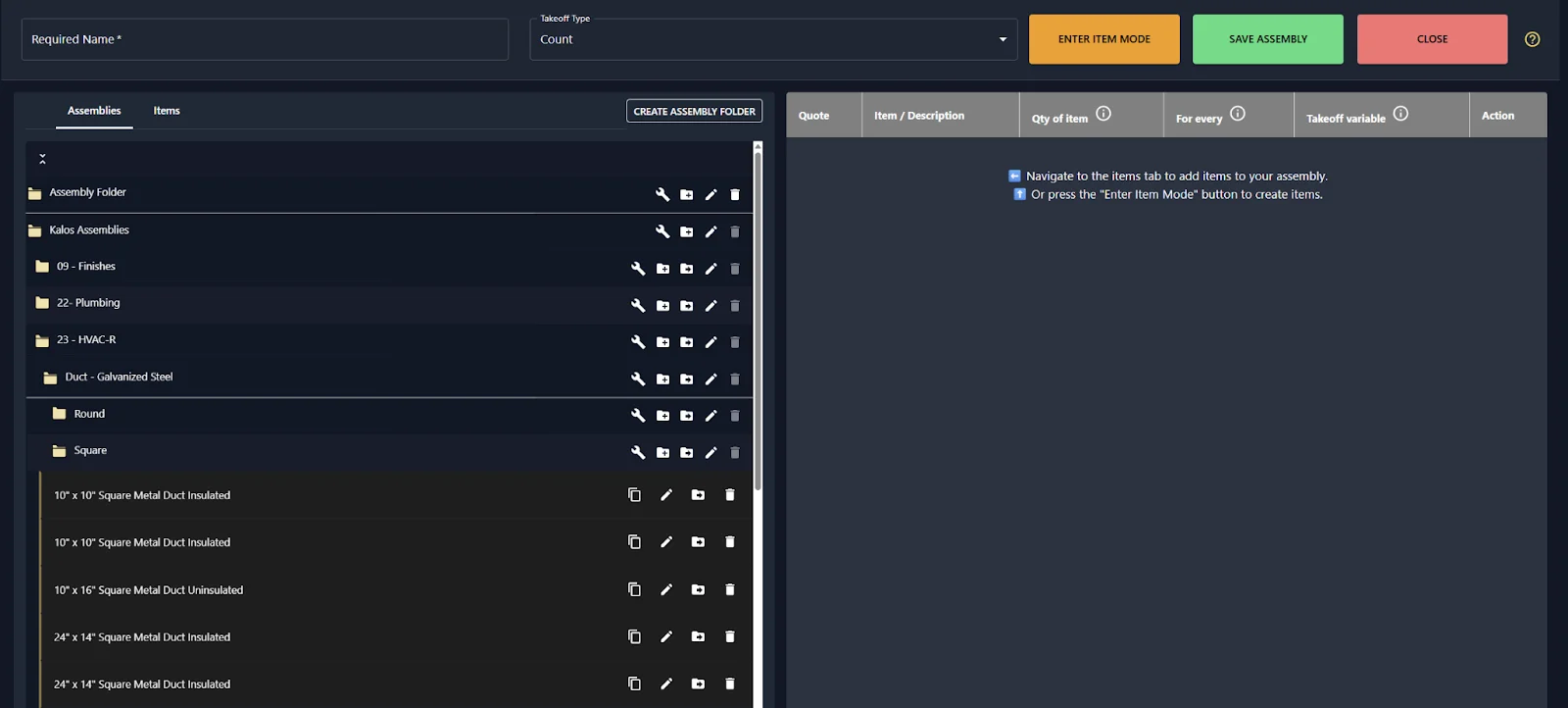The width and height of the screenshot is (1568, 708).
Task: Edit the 23 - HVAC-R folder name
Action: pyautogui.click(x=710, y=342)
